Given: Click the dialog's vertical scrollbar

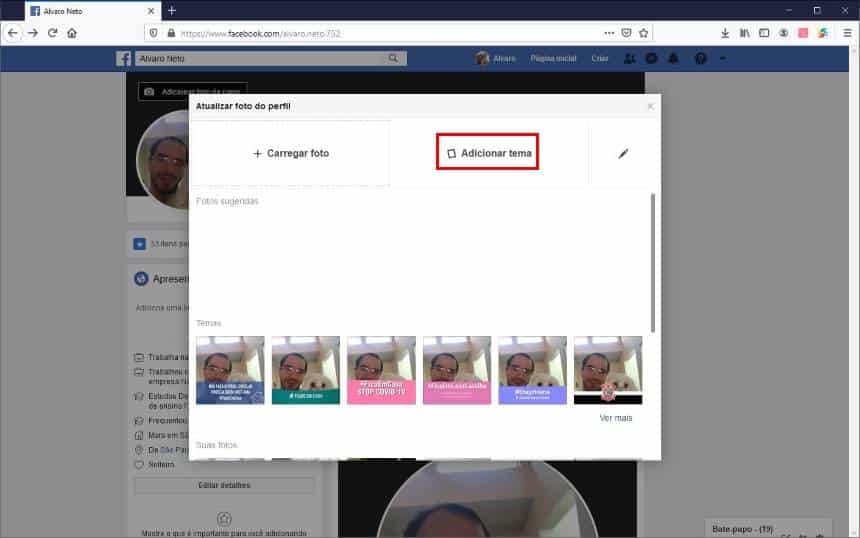Looking at the screenshot, I should point(653,262).
